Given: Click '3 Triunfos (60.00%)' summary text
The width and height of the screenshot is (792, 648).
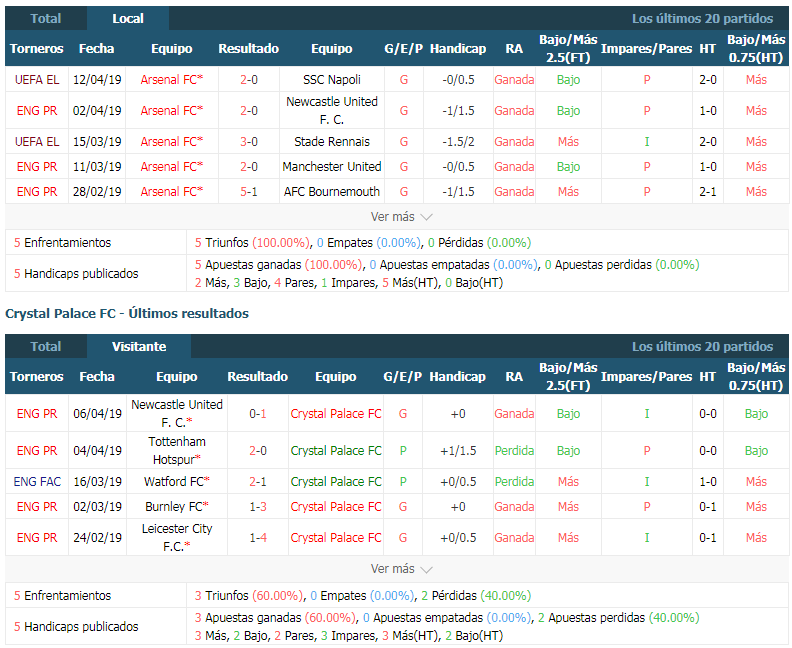Looking at the screenshot, I should pyautogui.click(x=249, y=595).
